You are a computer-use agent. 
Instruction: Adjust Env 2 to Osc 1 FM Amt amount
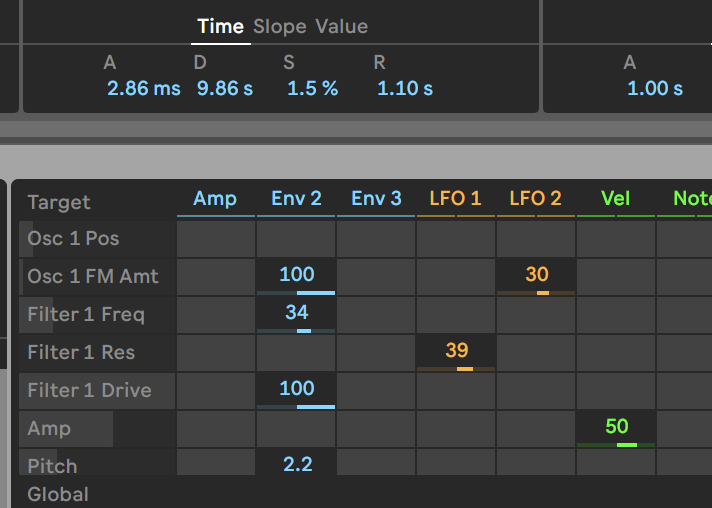(x=296, y=275)
